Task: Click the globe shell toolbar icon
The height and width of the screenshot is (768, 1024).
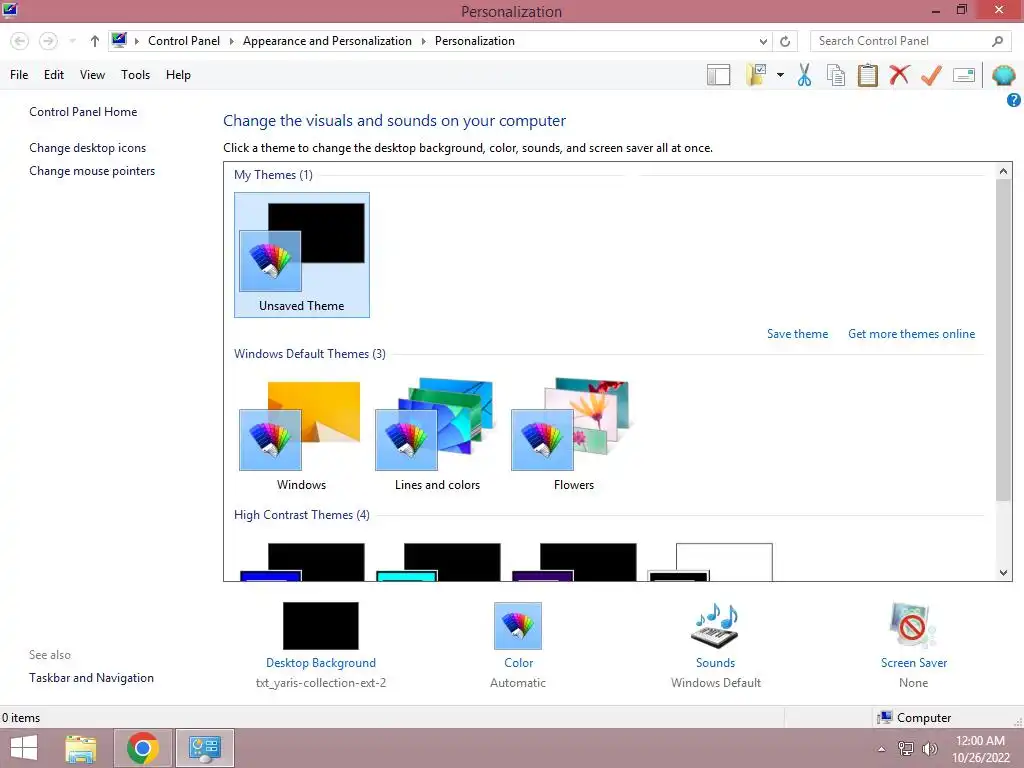Action: (x=1004, y=75)
